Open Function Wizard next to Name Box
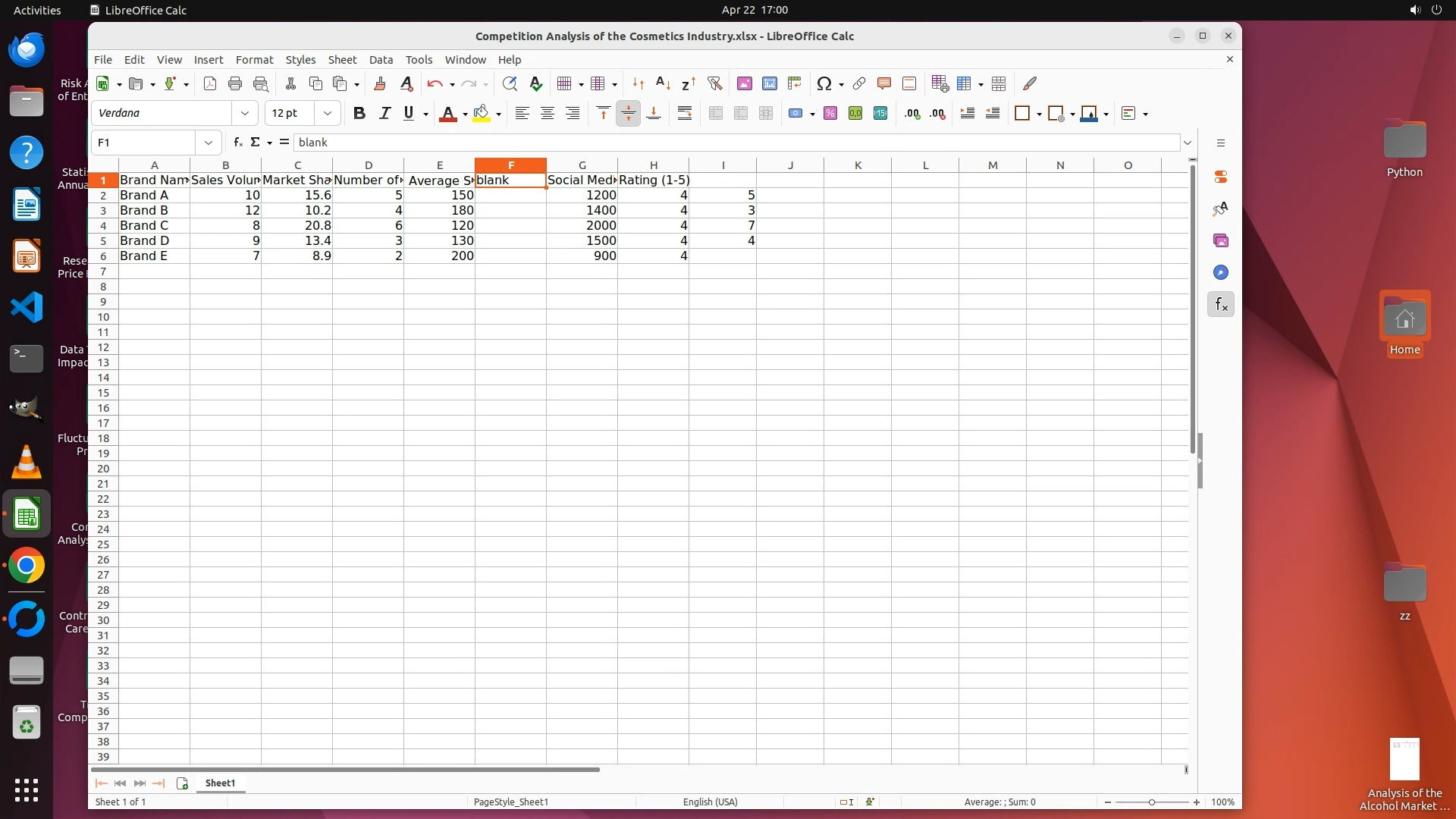This screenshot has height=819, width=1456. coord(238,142)
